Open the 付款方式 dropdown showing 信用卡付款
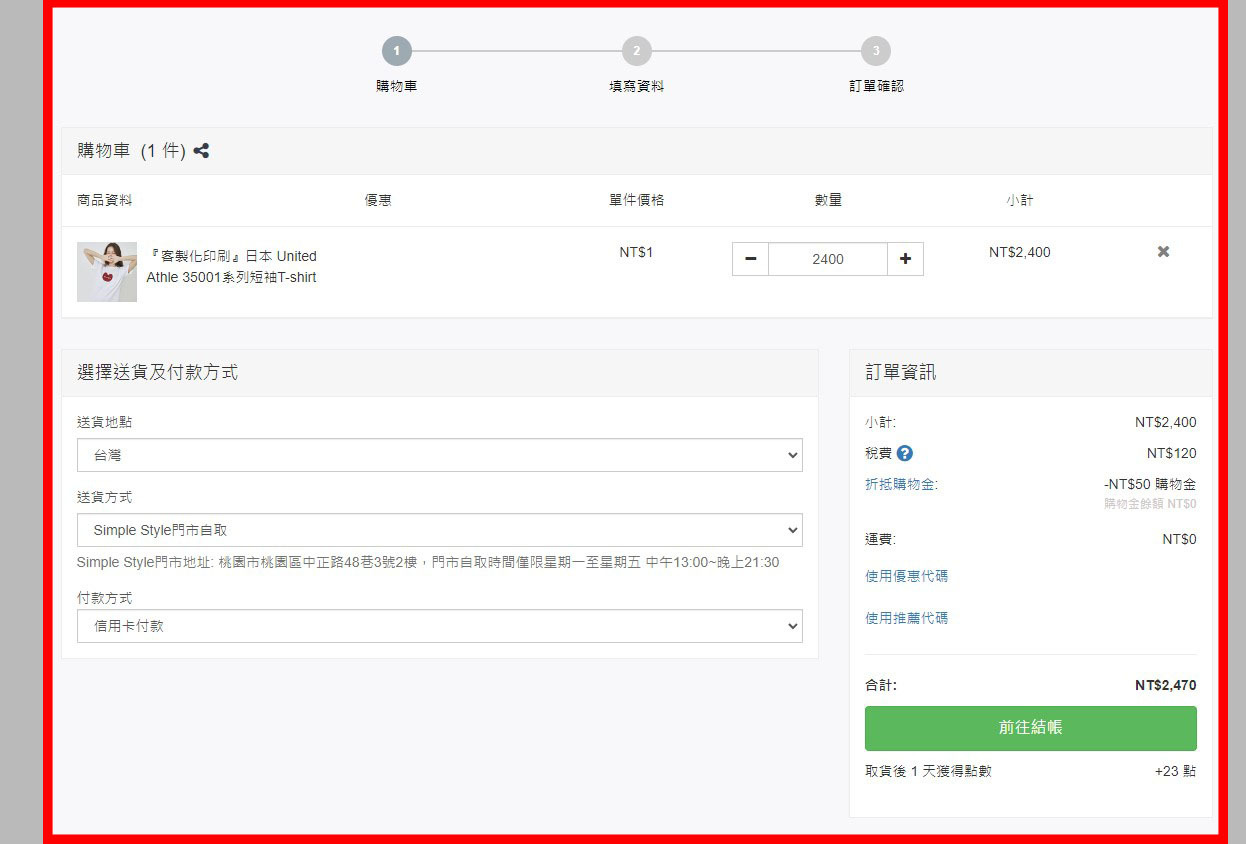 coord(439,626)
